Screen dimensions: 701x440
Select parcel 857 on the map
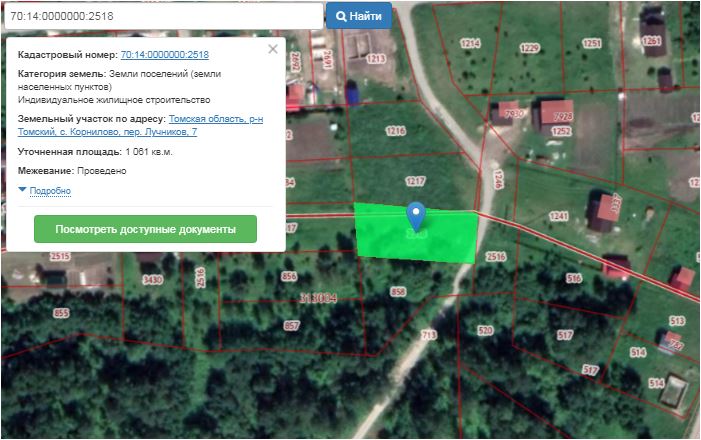tap(291, 326)
